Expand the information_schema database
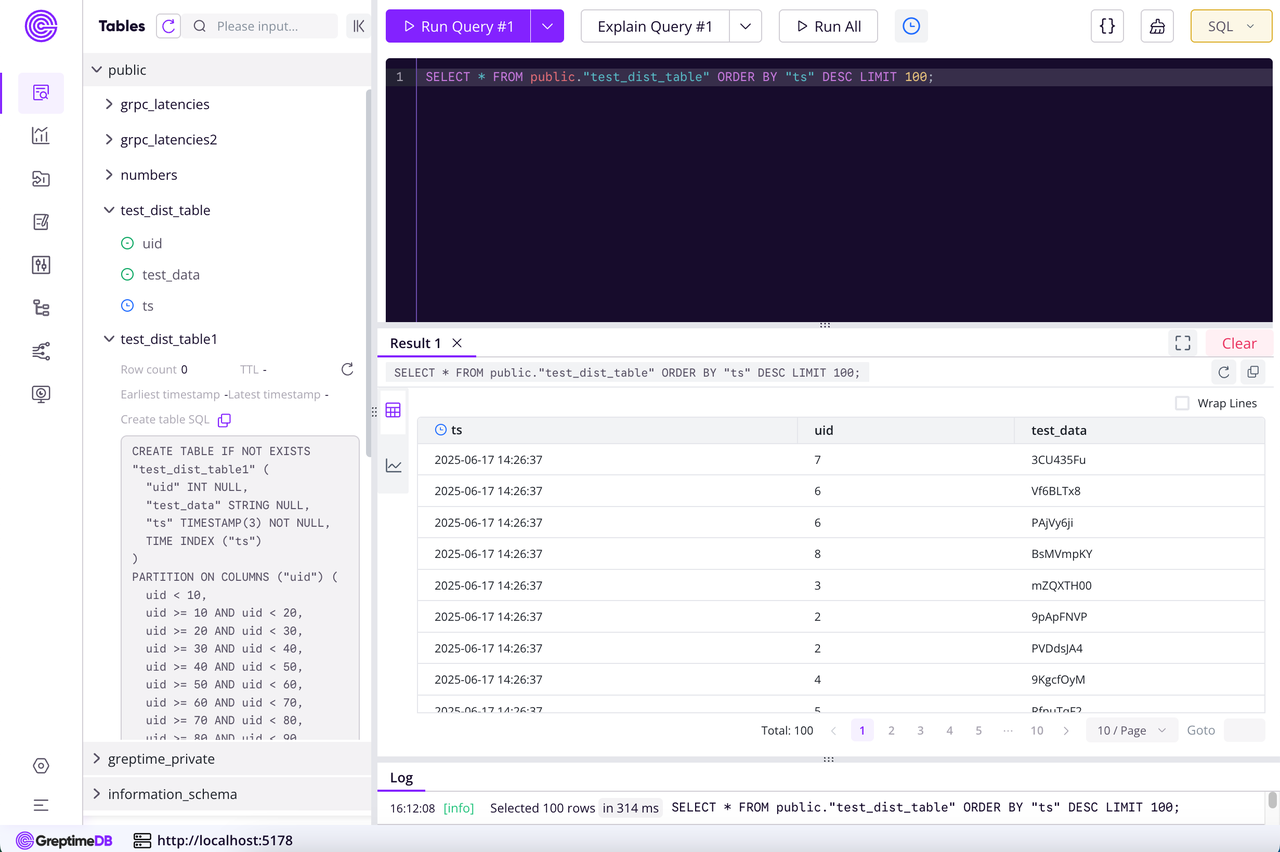Viewport: 1280px width, 852px height. click(97, 794)
